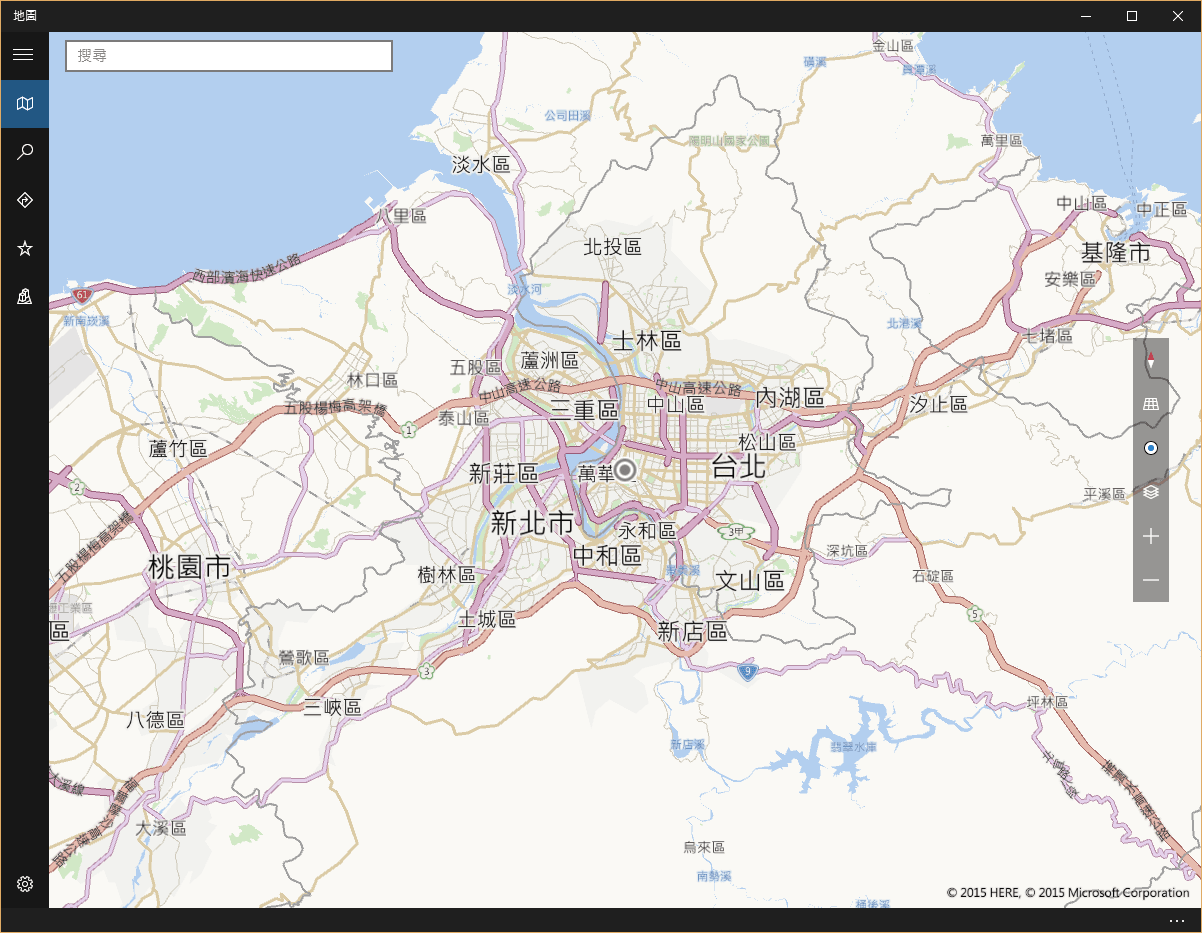
Task: Click the 平溪區 district label
Action: [1105, 494]
